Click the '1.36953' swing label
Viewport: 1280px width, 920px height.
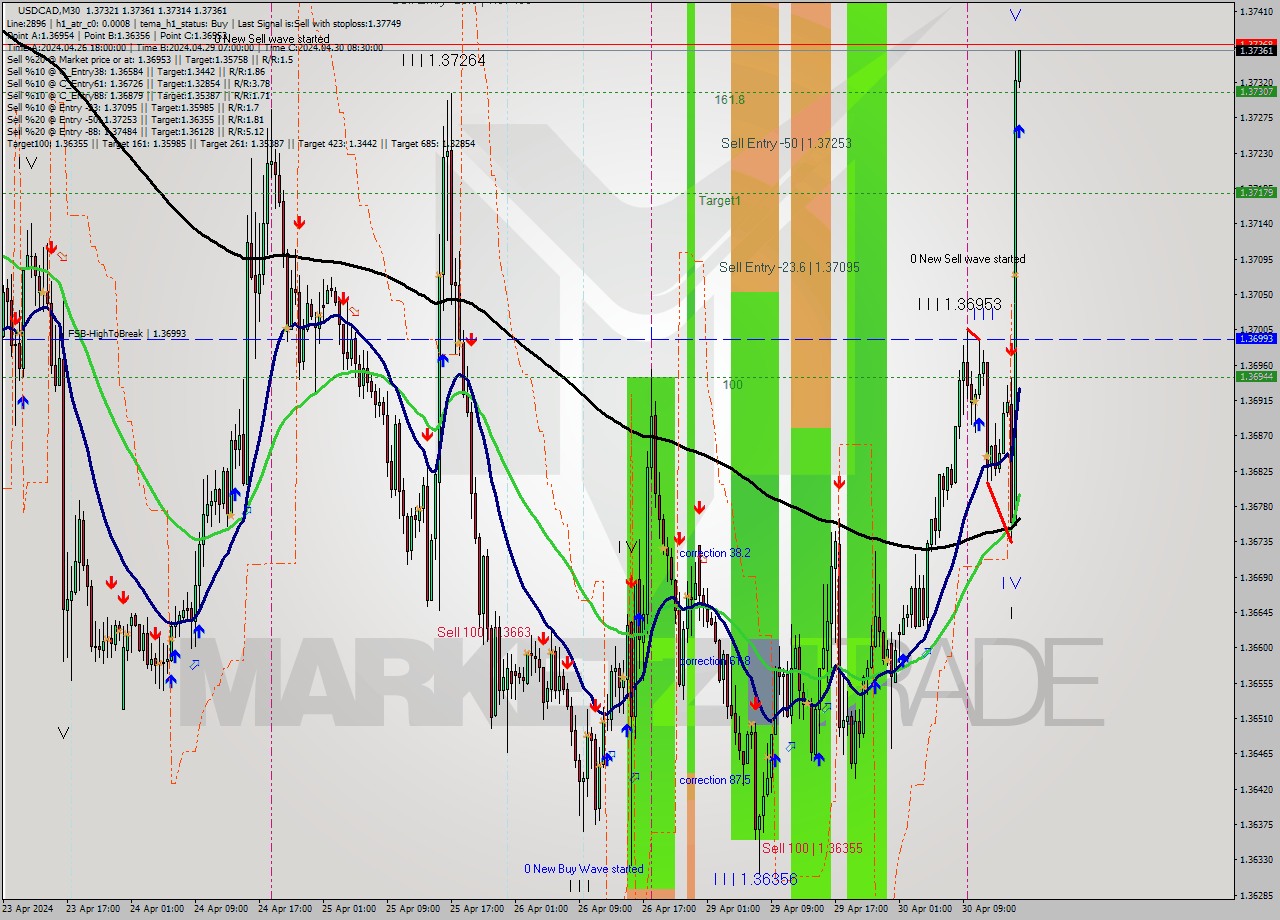pos(960,304)
